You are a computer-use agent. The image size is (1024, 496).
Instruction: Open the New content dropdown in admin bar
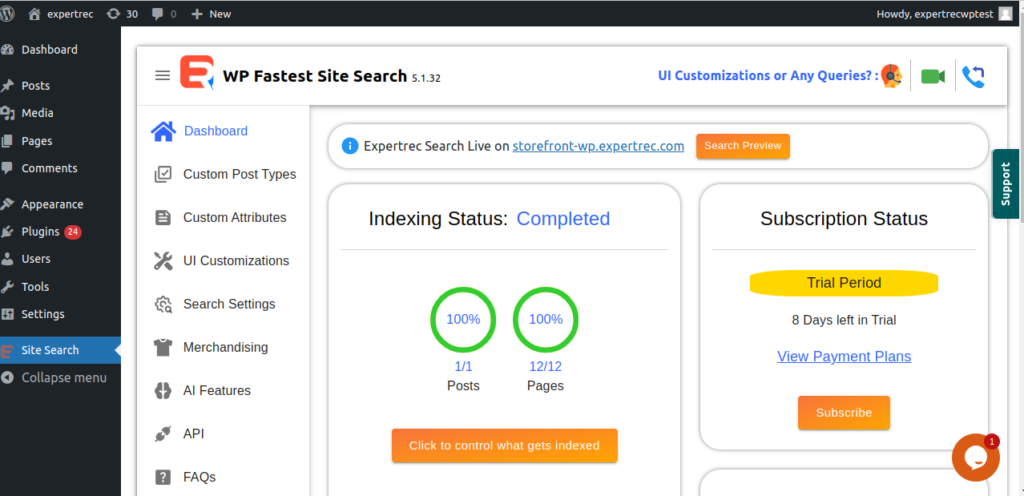pos(211,14)
